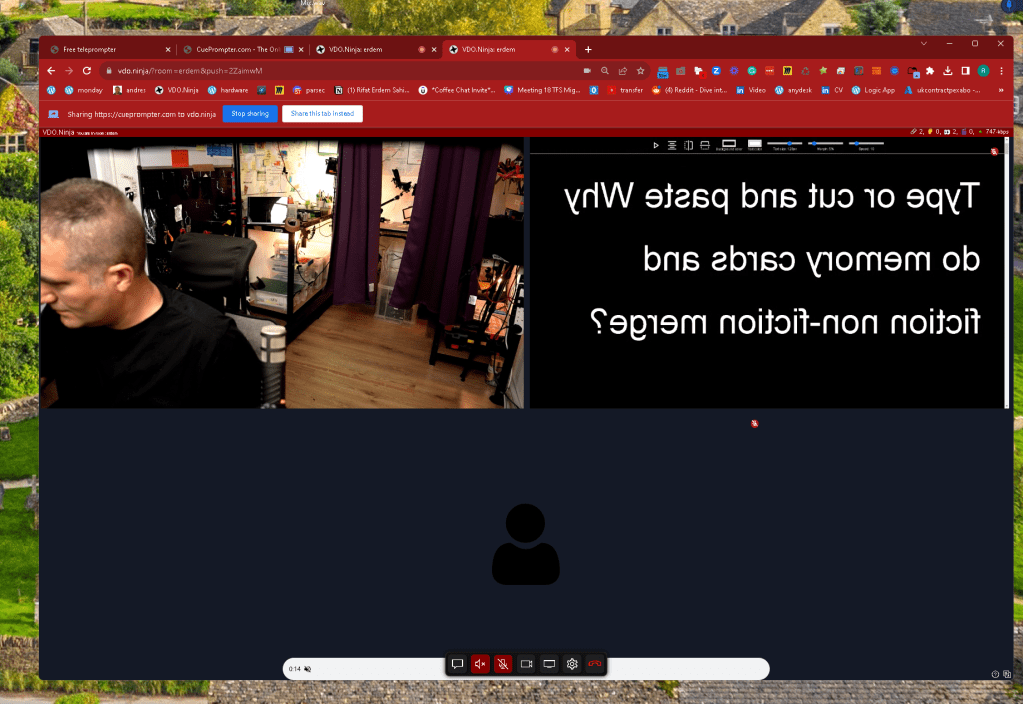Open the anydesk bookmark
Viewport: 1023px width, 704px height.
coord(793,90)
